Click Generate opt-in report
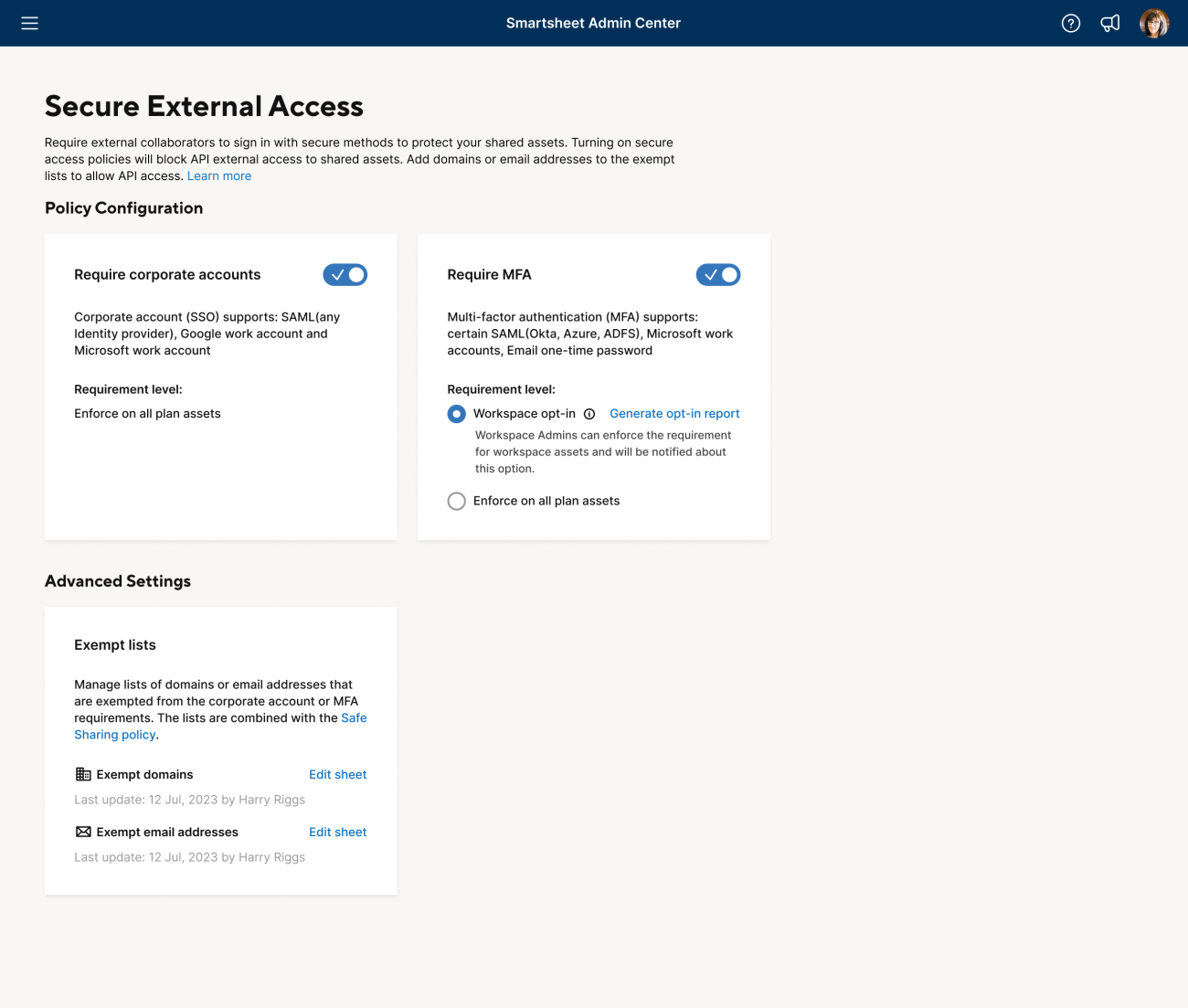The image size is (1188, 1008). pyautogui.click(x=674, y=413)
